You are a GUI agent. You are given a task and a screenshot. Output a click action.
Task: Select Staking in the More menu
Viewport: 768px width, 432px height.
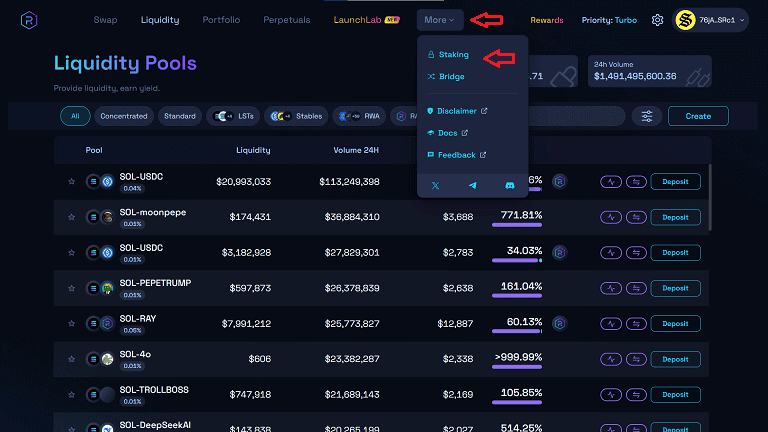448,54
